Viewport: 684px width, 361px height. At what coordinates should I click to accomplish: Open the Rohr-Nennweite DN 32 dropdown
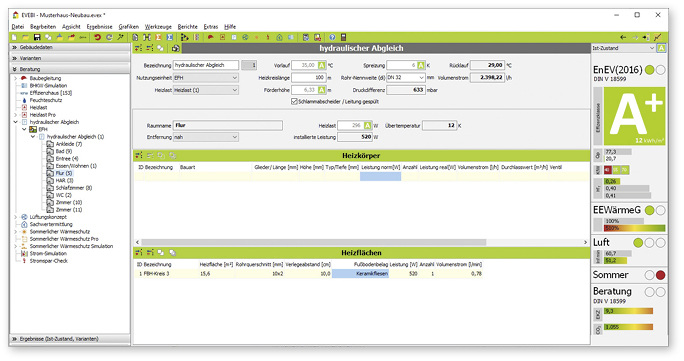click(x=406, y=78)
